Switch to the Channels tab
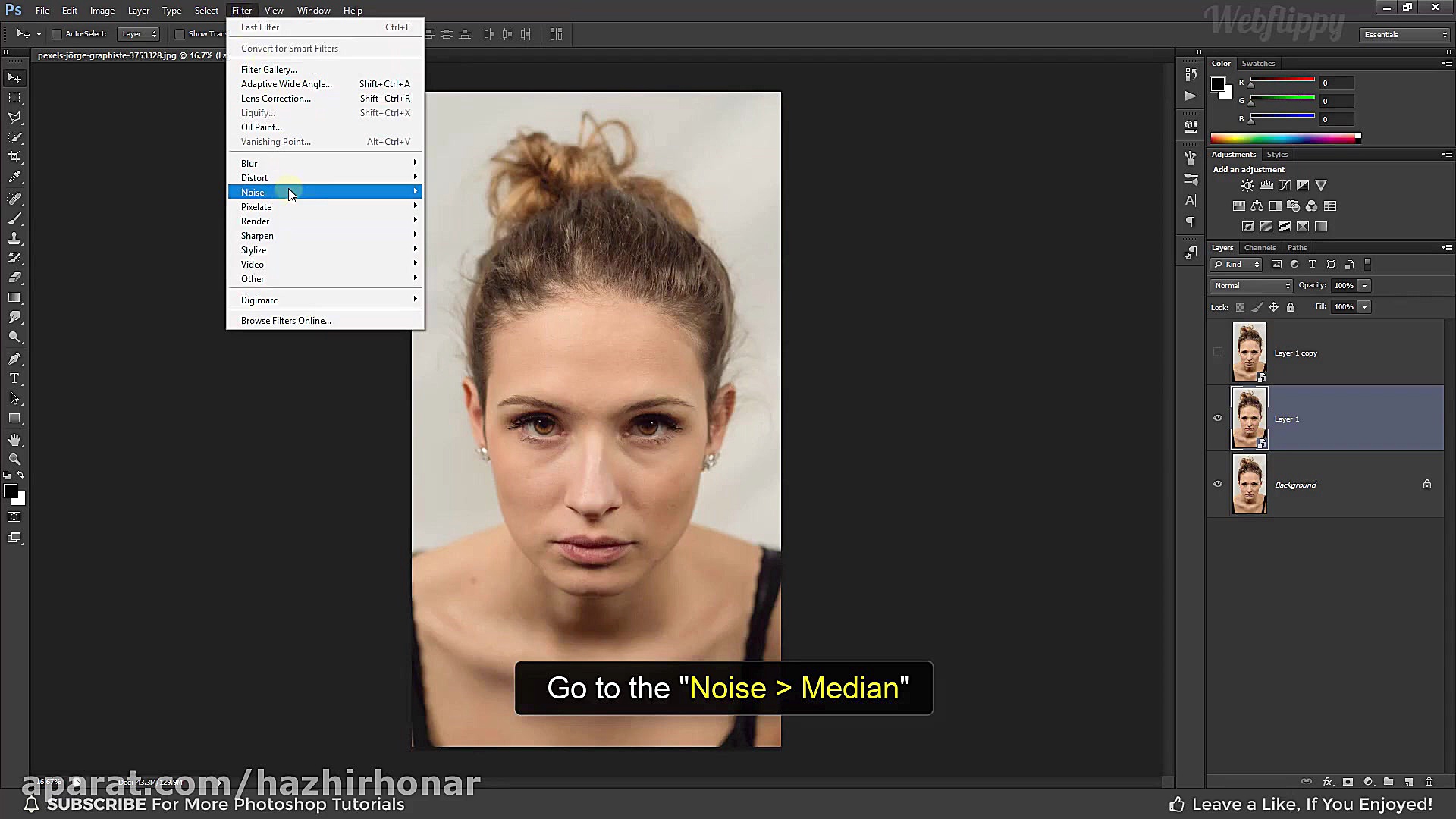Viewport: 1456px width, 819px height. (1260, 248)
